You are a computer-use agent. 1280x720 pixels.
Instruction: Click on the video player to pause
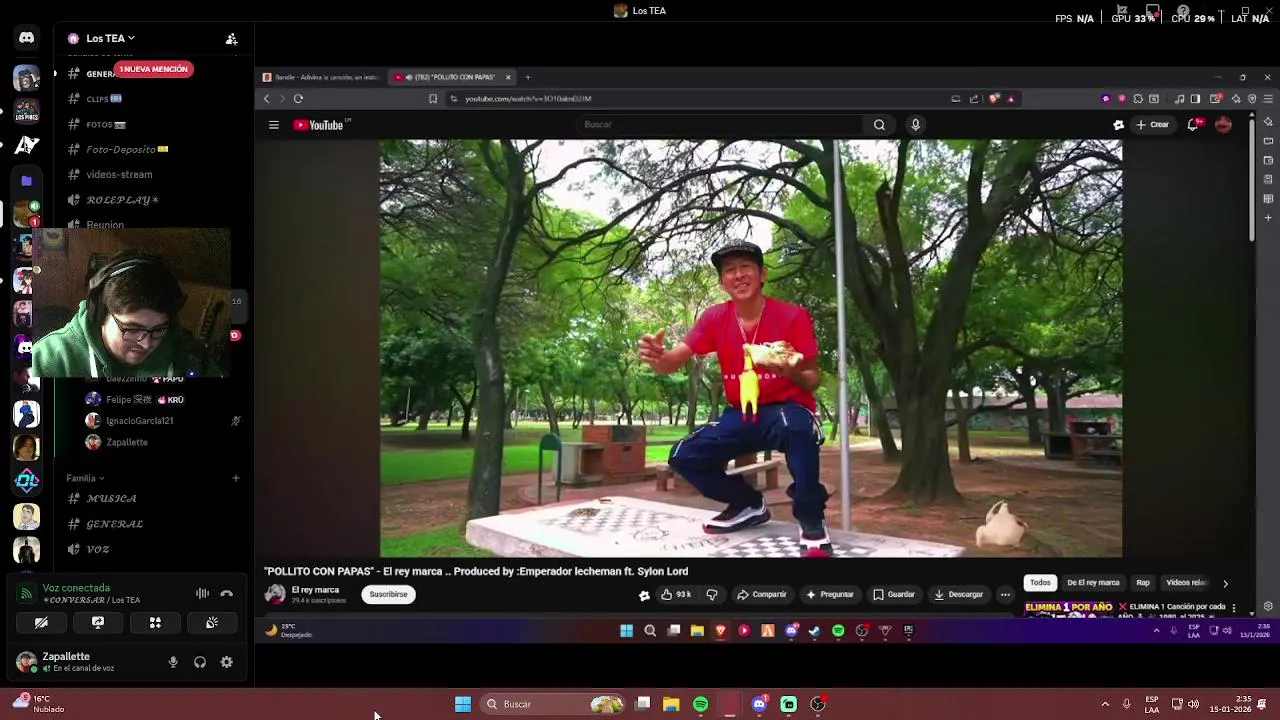[750, 348]
